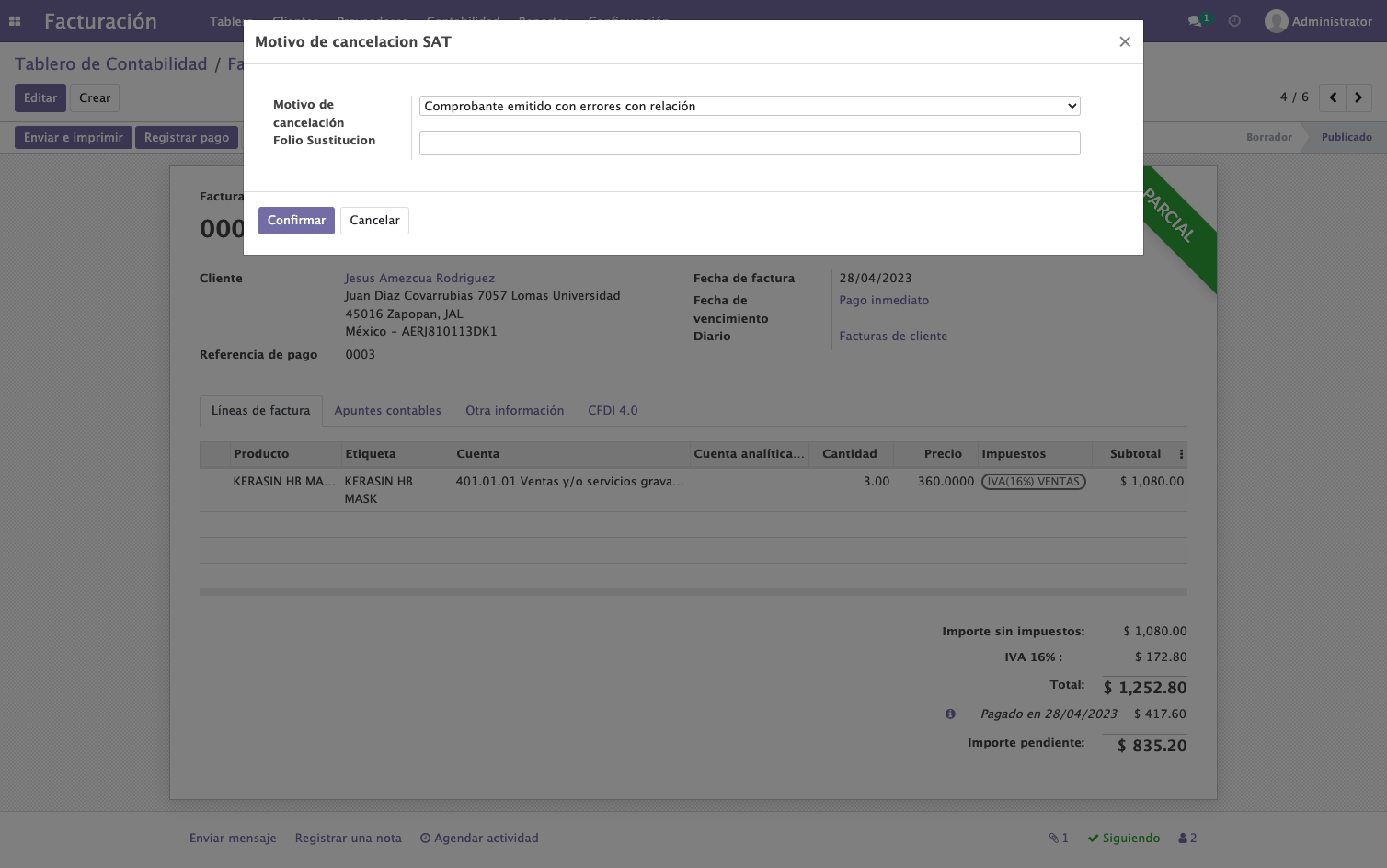Switch to the Apuntes contables tab

click(387, 411)
